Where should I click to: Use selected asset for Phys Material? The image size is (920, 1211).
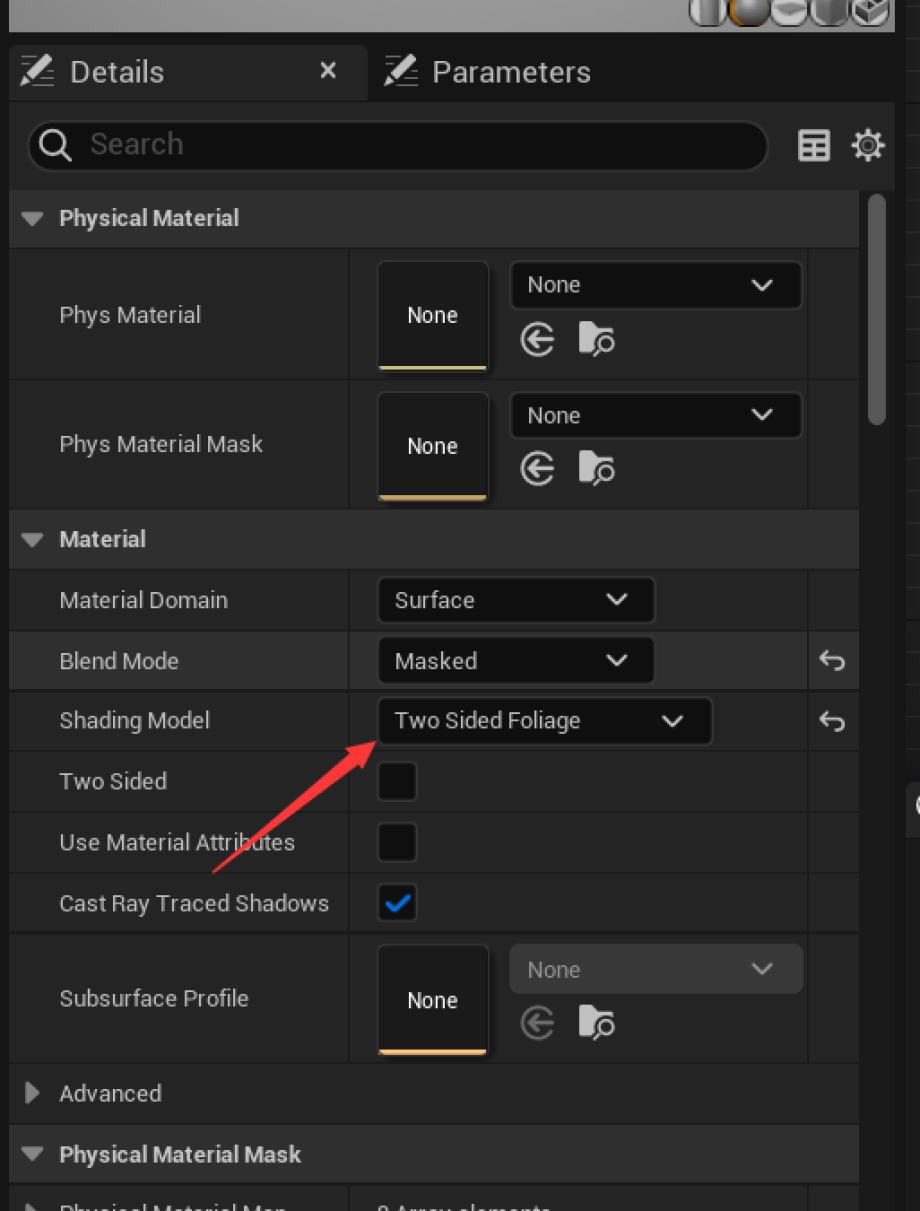(538, 340)
